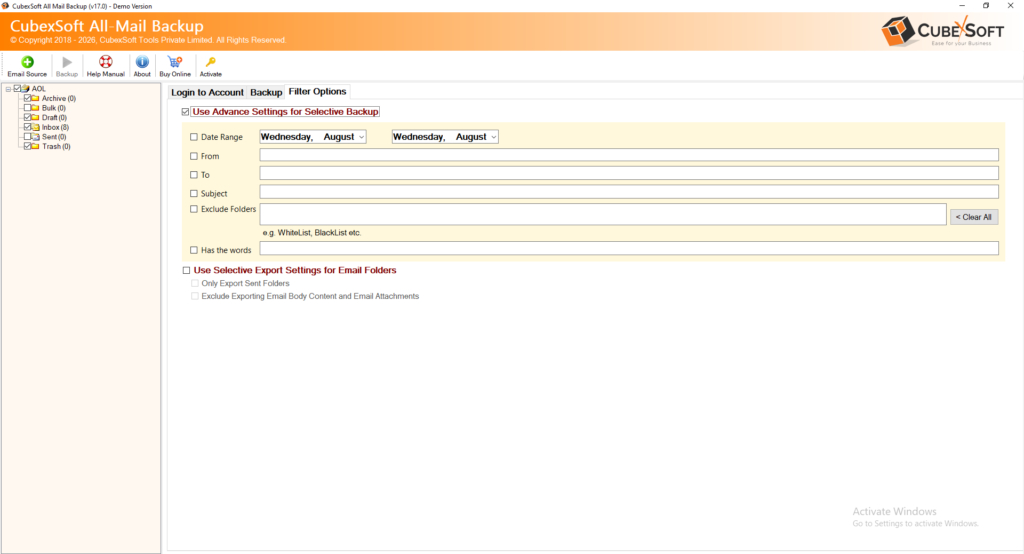Screen dimensions: 1024x554
Task: Click the Sent folder icon in tree
Action: (36, 137)
